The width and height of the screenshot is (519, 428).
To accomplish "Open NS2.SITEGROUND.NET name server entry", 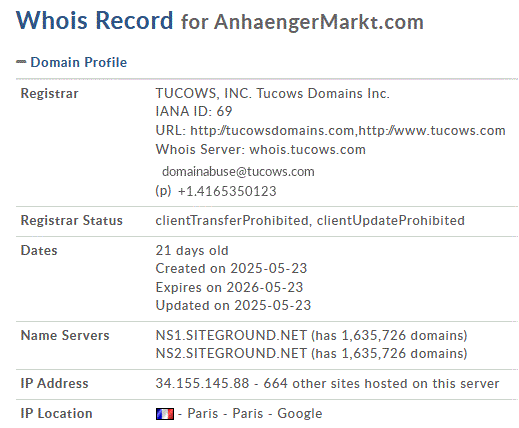I will coord(231,353).
